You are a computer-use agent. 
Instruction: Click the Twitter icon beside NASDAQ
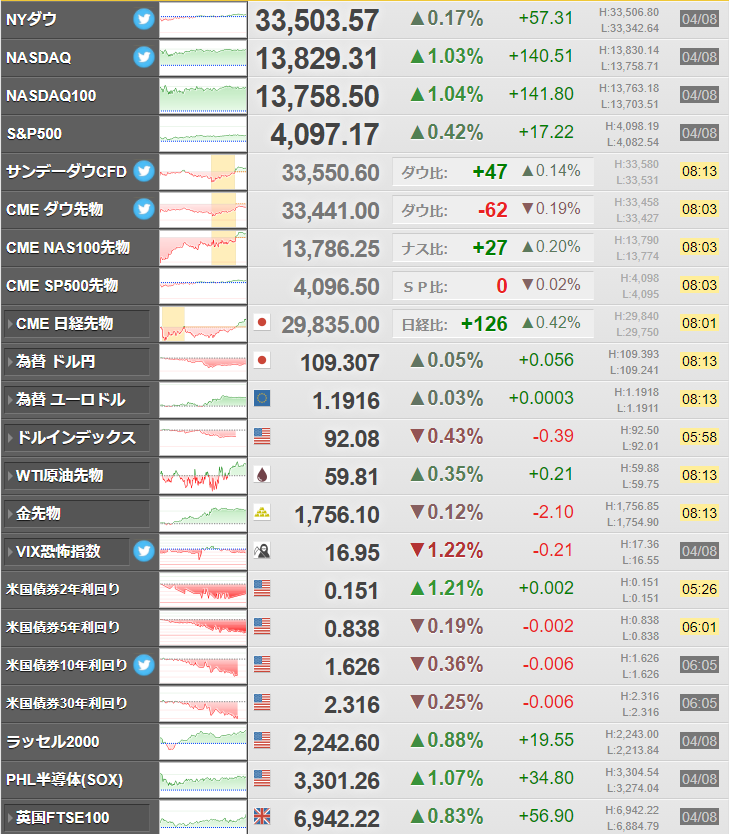[144, 57]
